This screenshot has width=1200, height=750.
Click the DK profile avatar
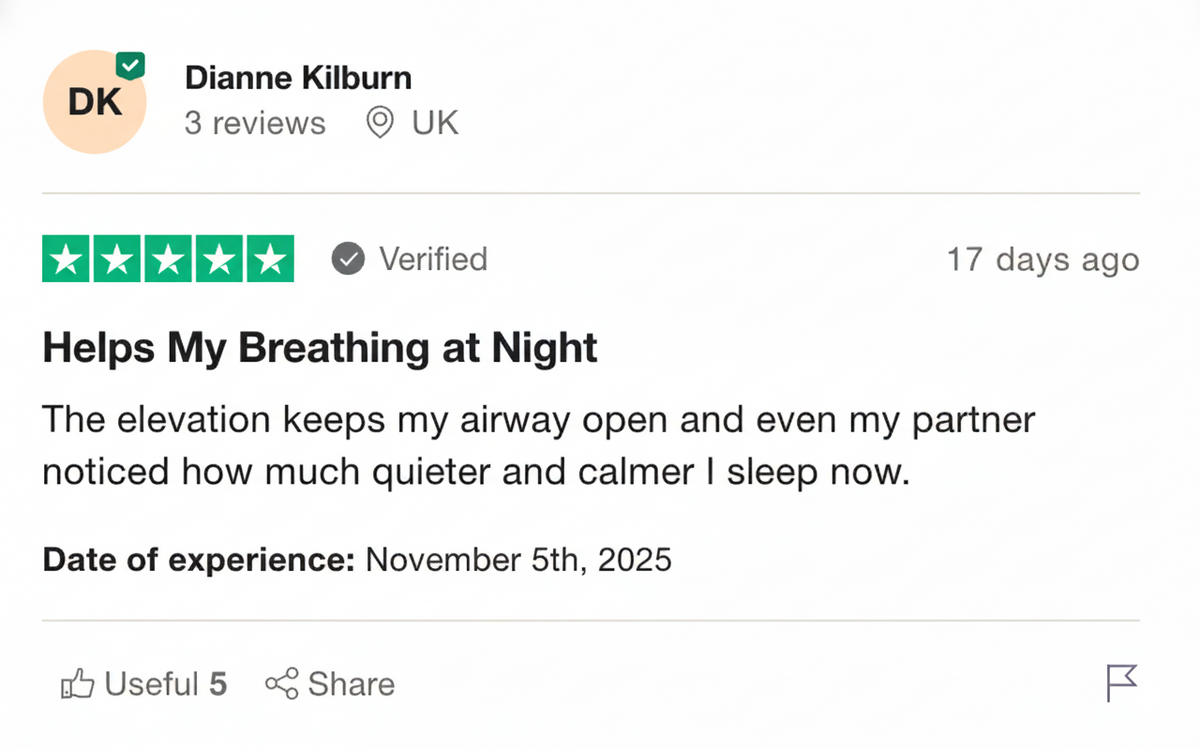click(94, 102)
